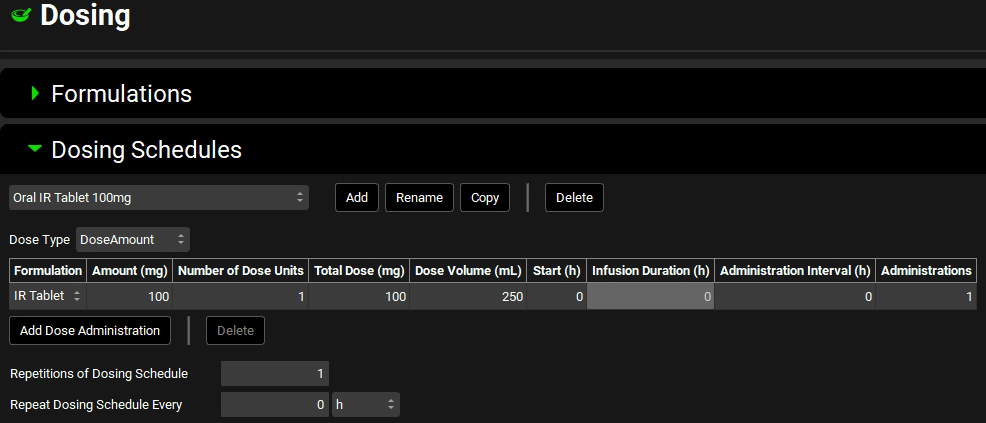Viewport: 986px width, 423px height.
Task: Click the Amount (mg) cell showing 100
Action: (x=130, y=296)
